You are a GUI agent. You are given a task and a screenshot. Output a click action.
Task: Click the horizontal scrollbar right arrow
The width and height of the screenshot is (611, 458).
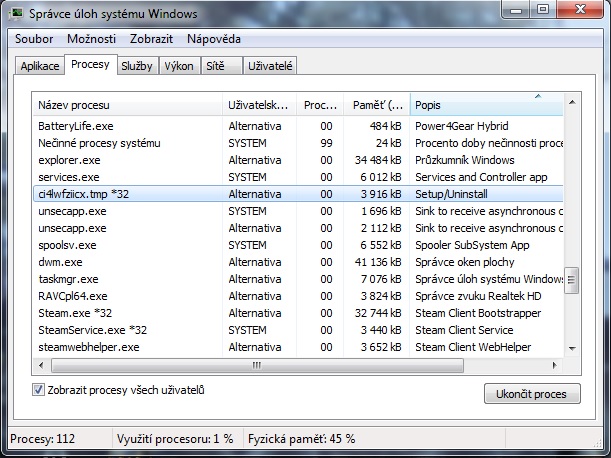tap(554, 366)
